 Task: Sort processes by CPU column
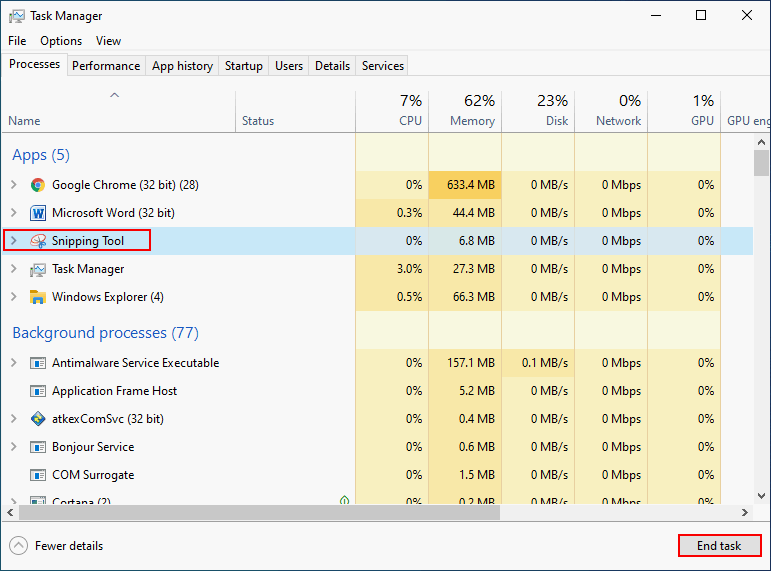point(392,112)
